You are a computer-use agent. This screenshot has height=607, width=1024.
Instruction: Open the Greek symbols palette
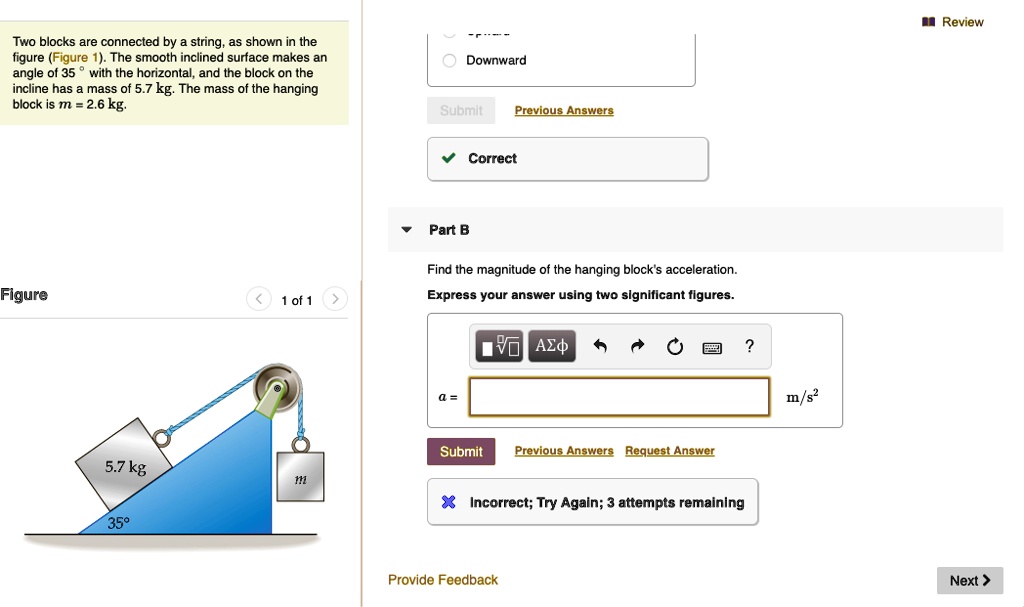[x=551, y=347]
